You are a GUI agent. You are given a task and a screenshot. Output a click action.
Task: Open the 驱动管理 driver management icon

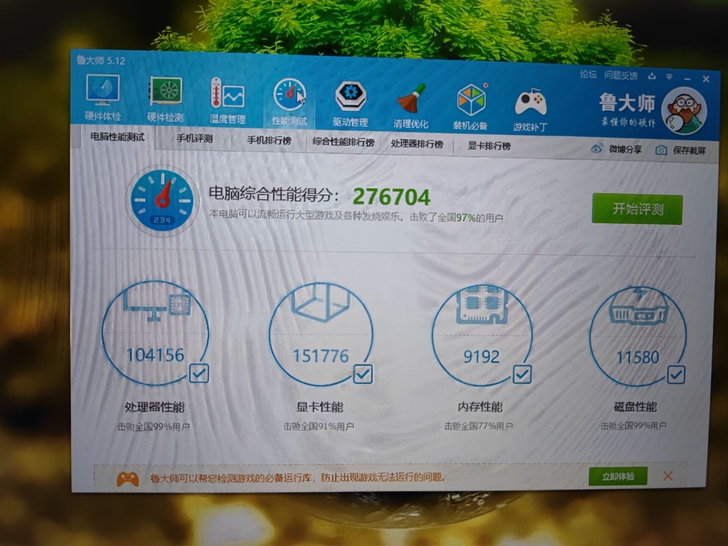351,96
